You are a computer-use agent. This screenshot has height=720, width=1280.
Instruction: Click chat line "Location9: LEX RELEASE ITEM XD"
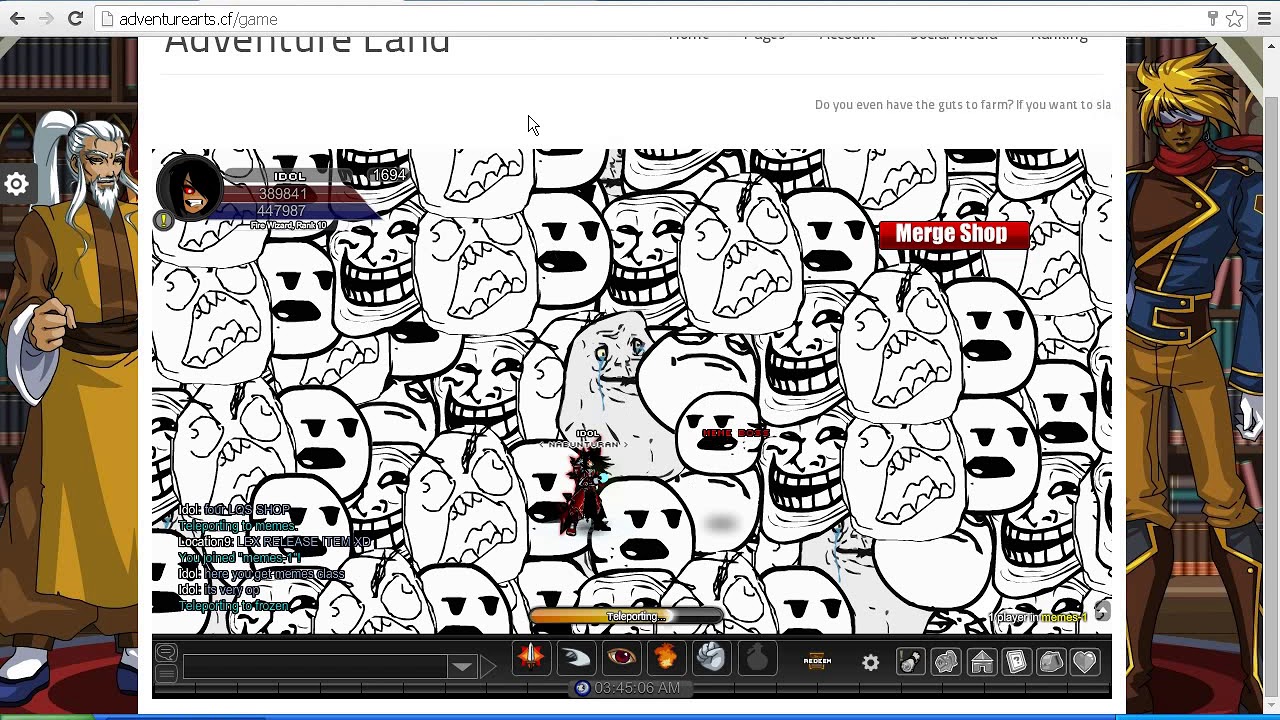point(274,542)
